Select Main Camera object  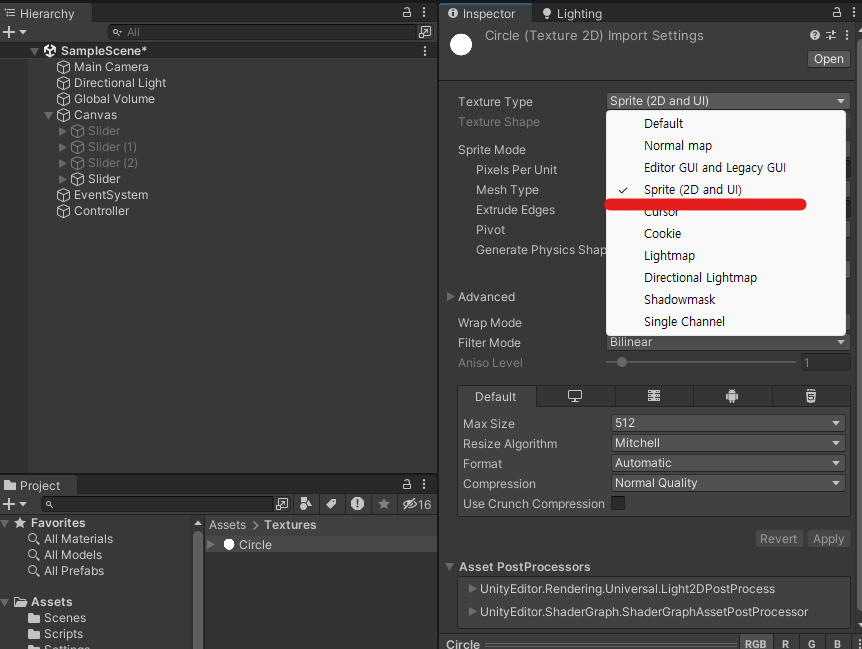pos(111,66)
